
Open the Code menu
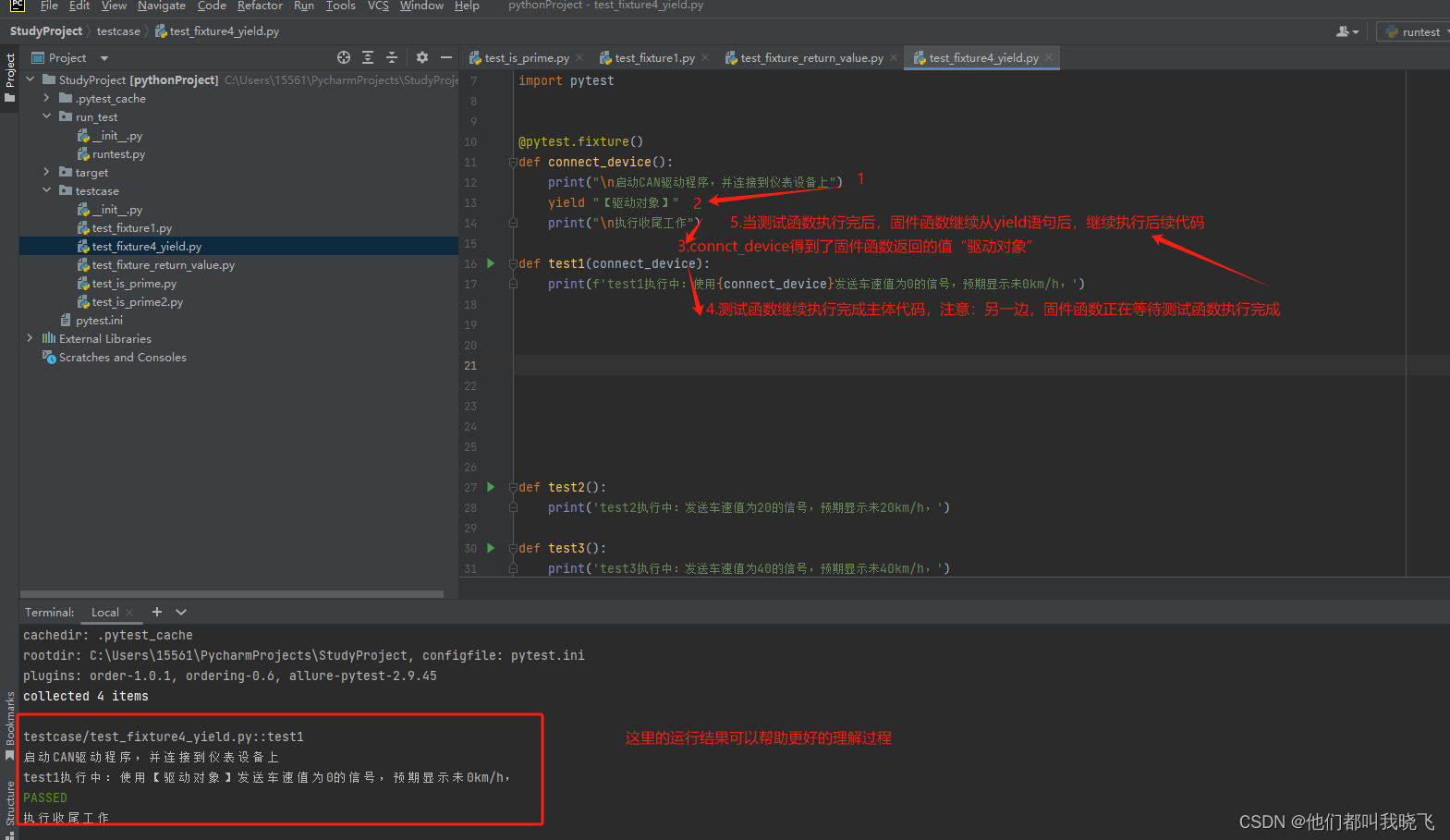tap(212, 6)
